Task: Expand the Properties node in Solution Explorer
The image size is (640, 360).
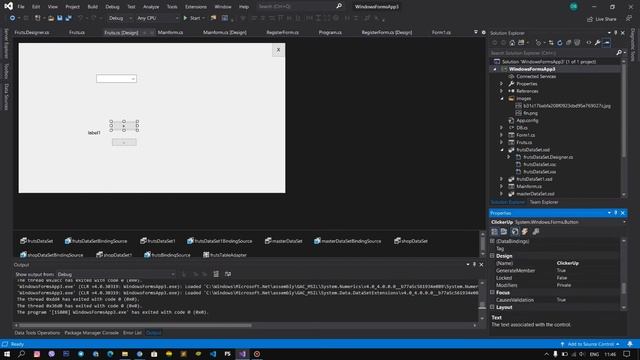Action: pos(502,84)
